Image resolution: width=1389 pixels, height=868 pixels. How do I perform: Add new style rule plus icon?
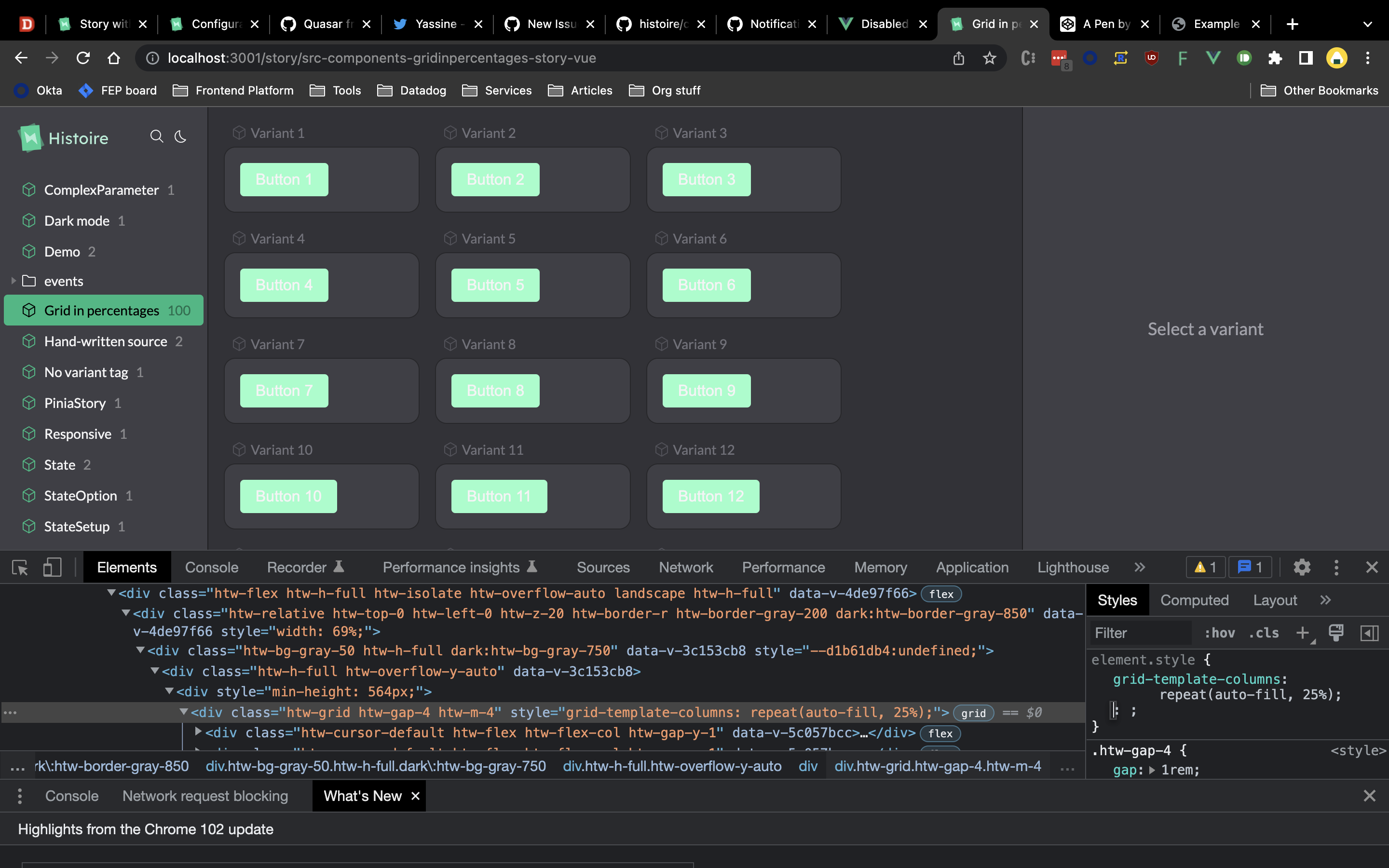(x=1303, y=633)
